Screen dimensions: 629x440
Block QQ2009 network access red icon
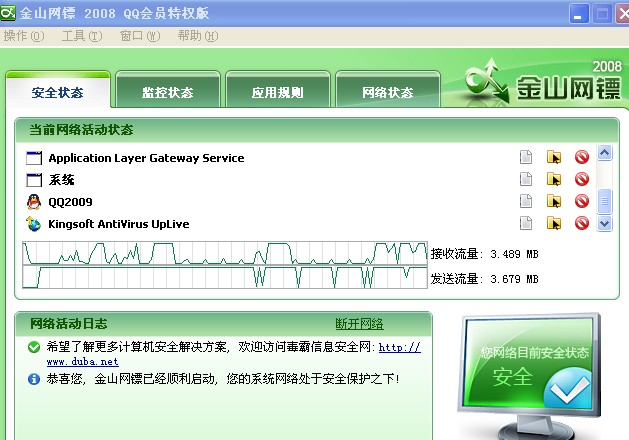pyautogui.click(x=582, y=201)
